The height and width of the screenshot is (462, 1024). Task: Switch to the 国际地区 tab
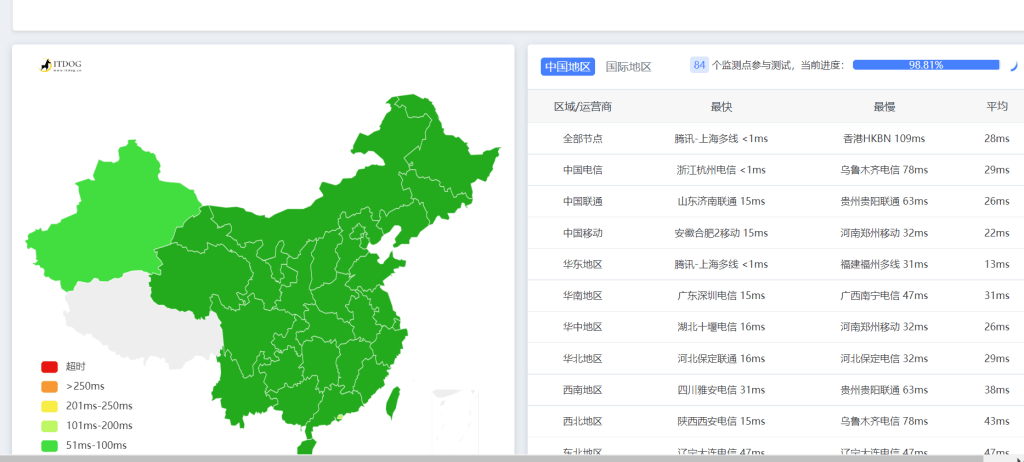tap(628, 66)
